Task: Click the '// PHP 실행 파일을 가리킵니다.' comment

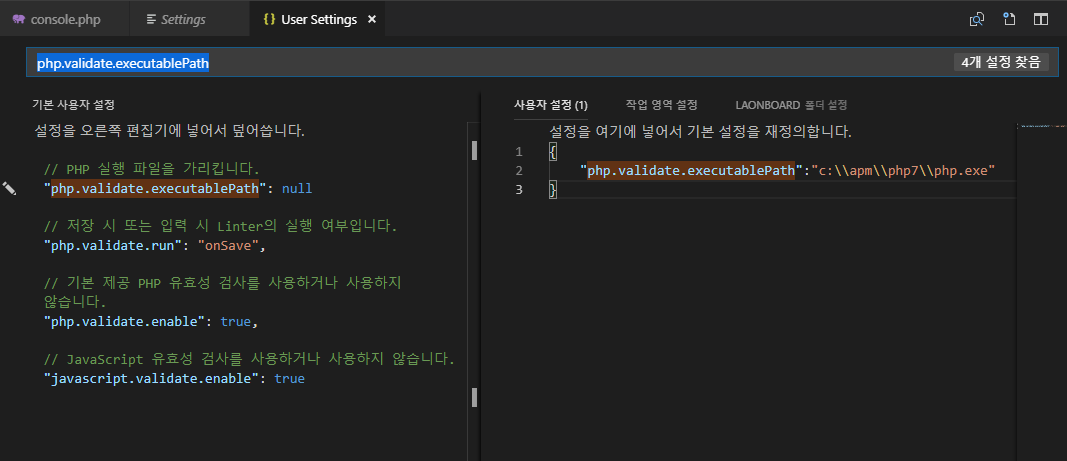Action: [x=151, y=169]
